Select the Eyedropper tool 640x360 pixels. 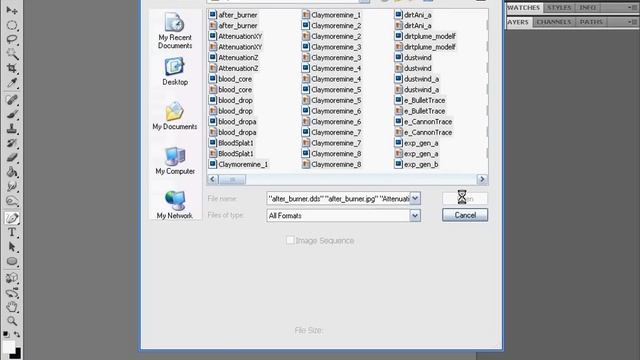pyautogui.click(x=12, y=83)
